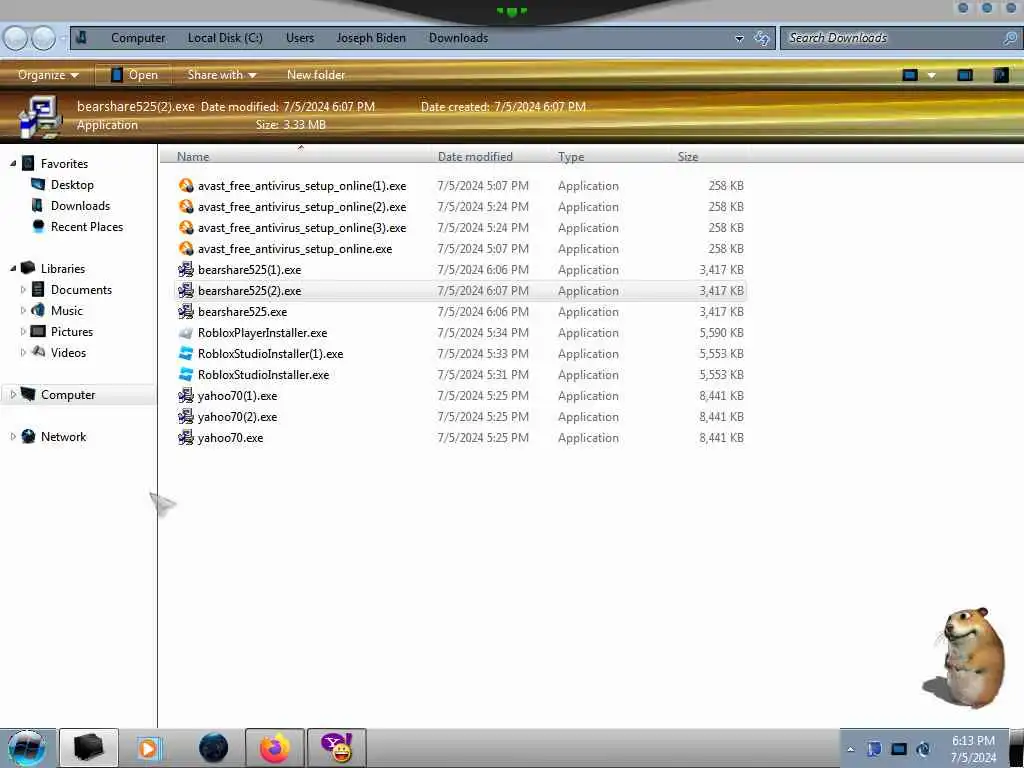
Task: Open the Organize menu
Action: pos(48,75)
